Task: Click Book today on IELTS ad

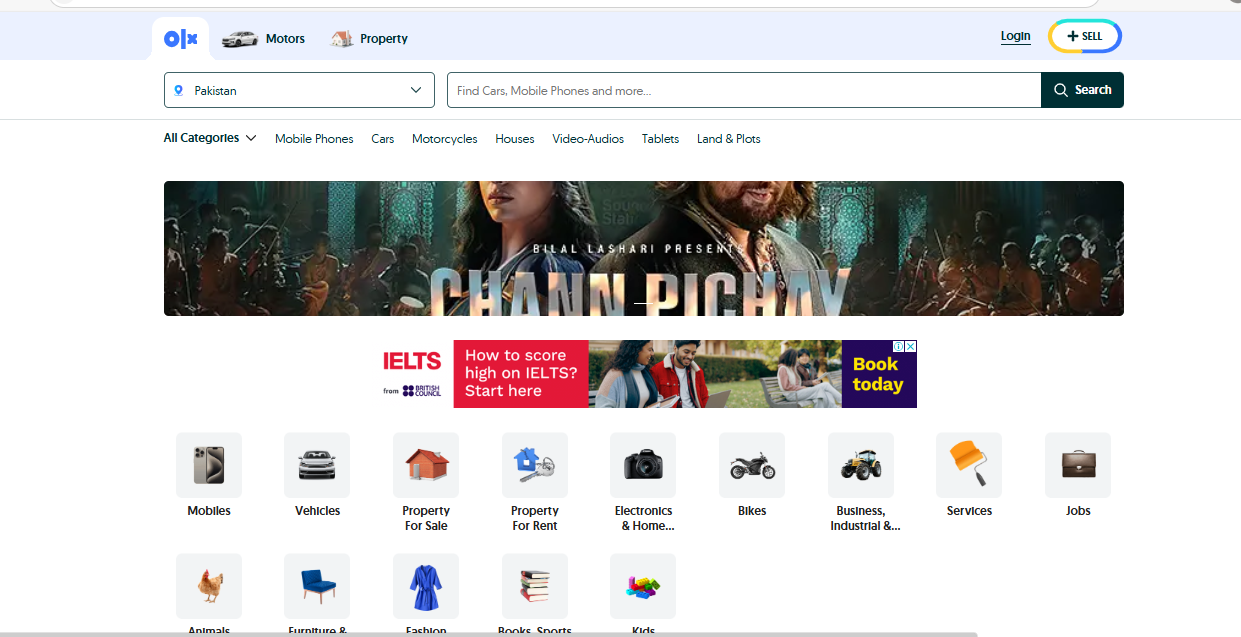Action: 878,374
